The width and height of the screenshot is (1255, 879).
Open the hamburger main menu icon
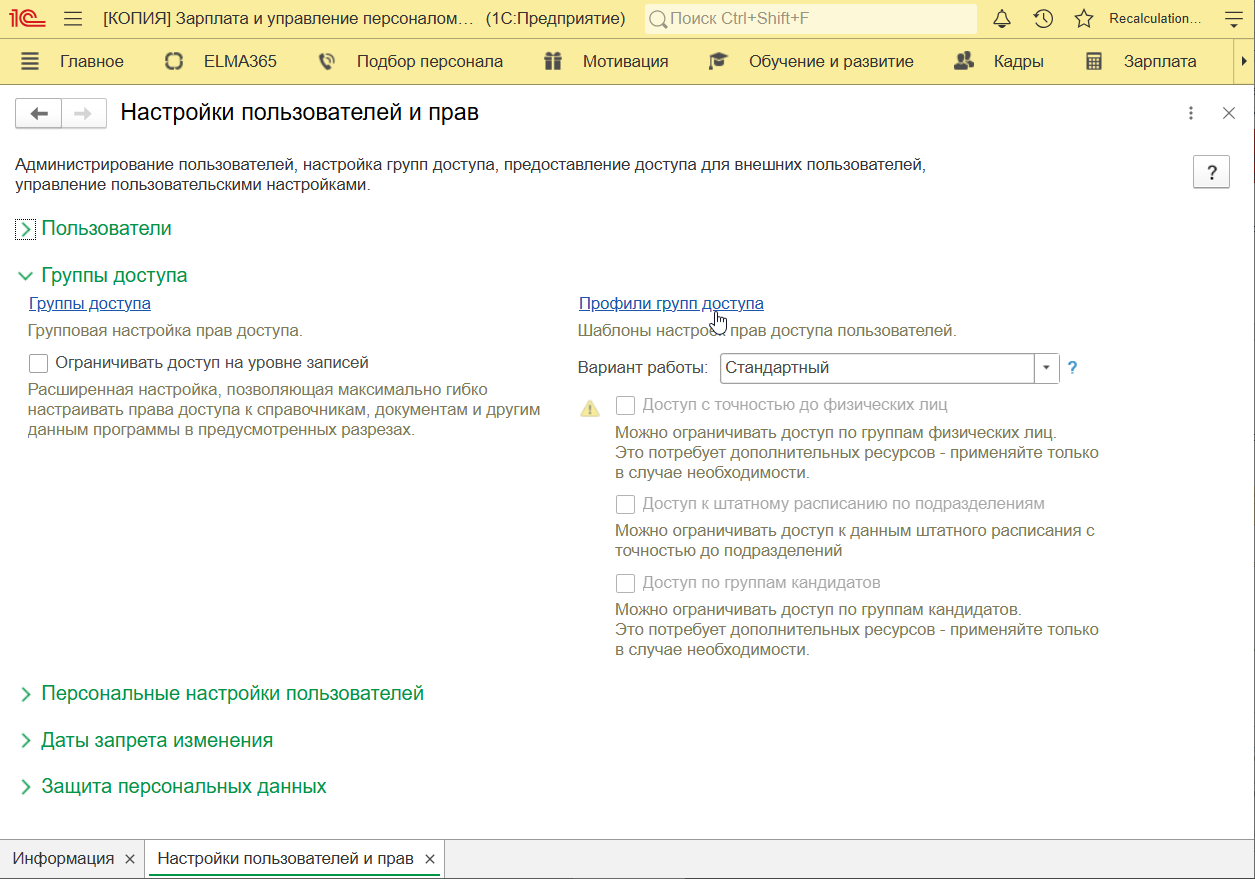point(73,19)
